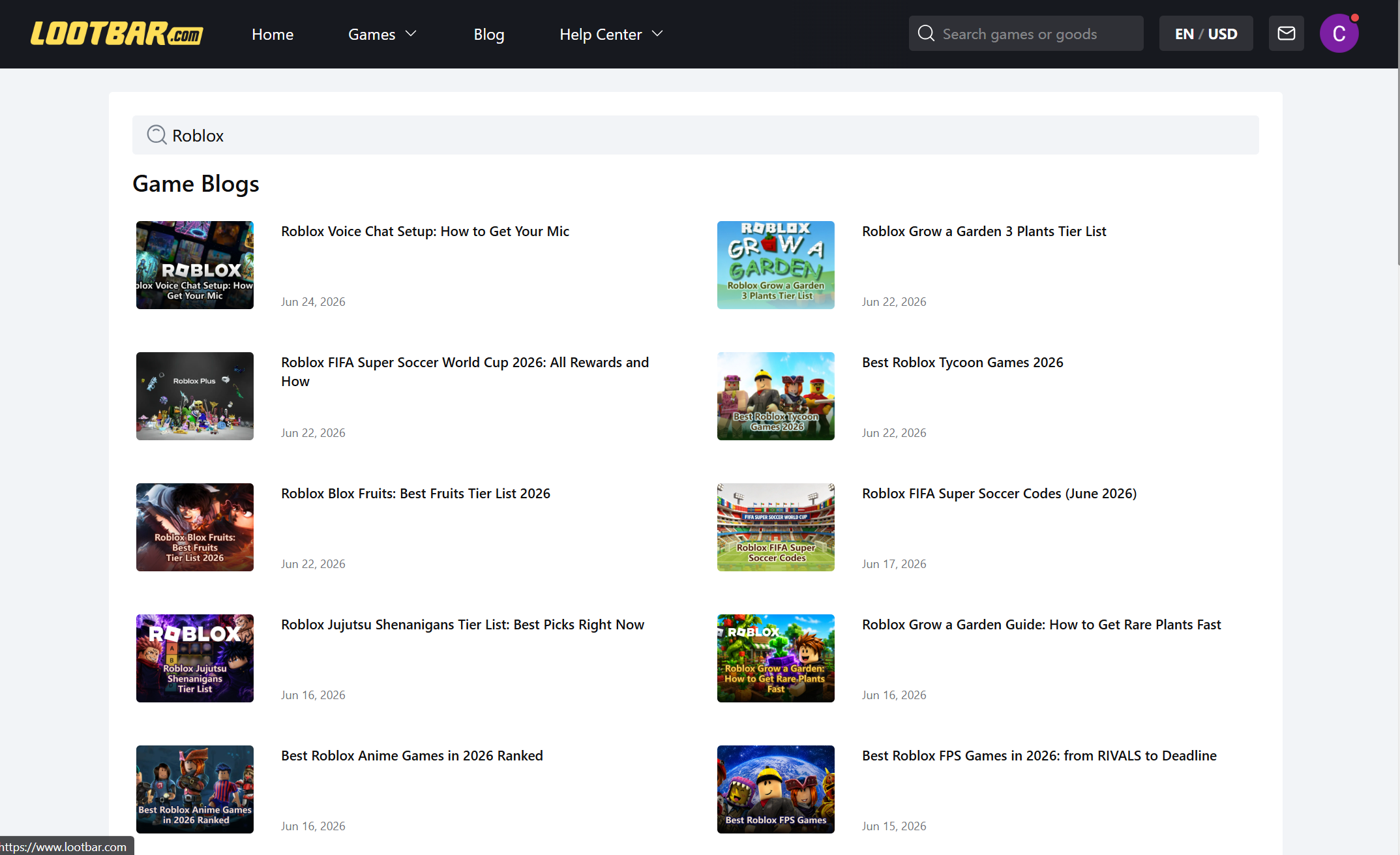
Task: Open Jujutsu Shenanigans Tier List article
Action: 462,625
